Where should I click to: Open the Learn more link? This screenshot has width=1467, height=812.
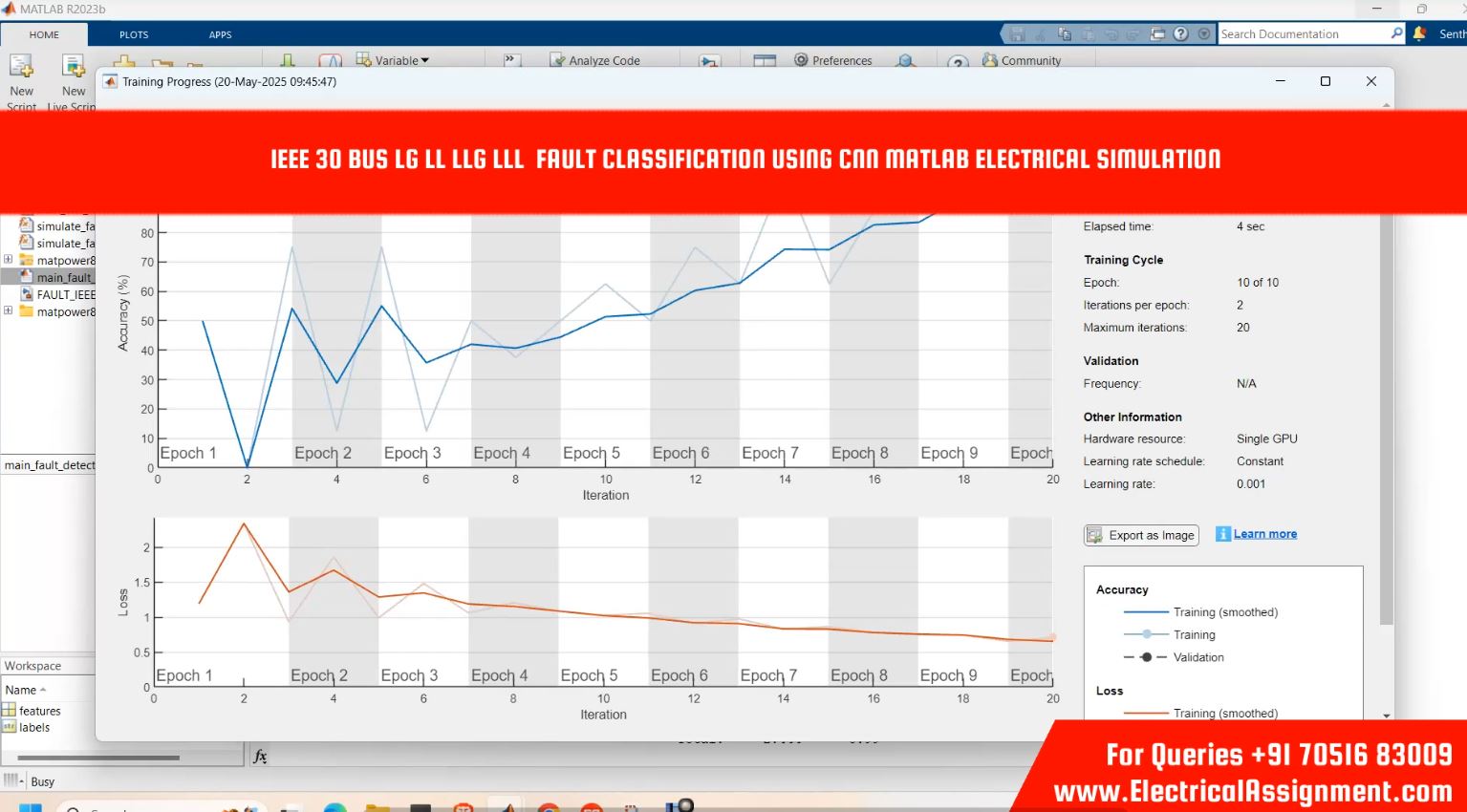coord(1264,534)
